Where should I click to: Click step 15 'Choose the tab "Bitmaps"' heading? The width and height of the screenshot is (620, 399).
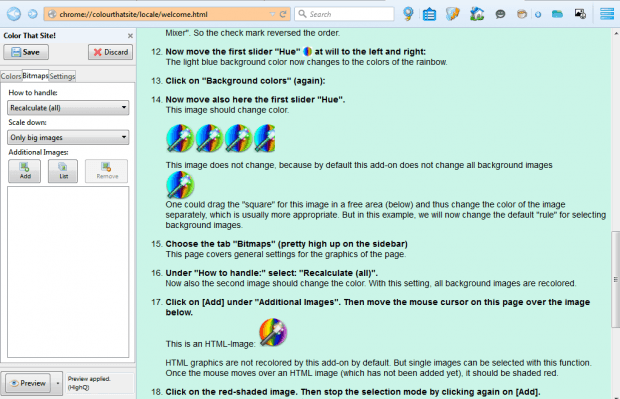pos(286,244)
